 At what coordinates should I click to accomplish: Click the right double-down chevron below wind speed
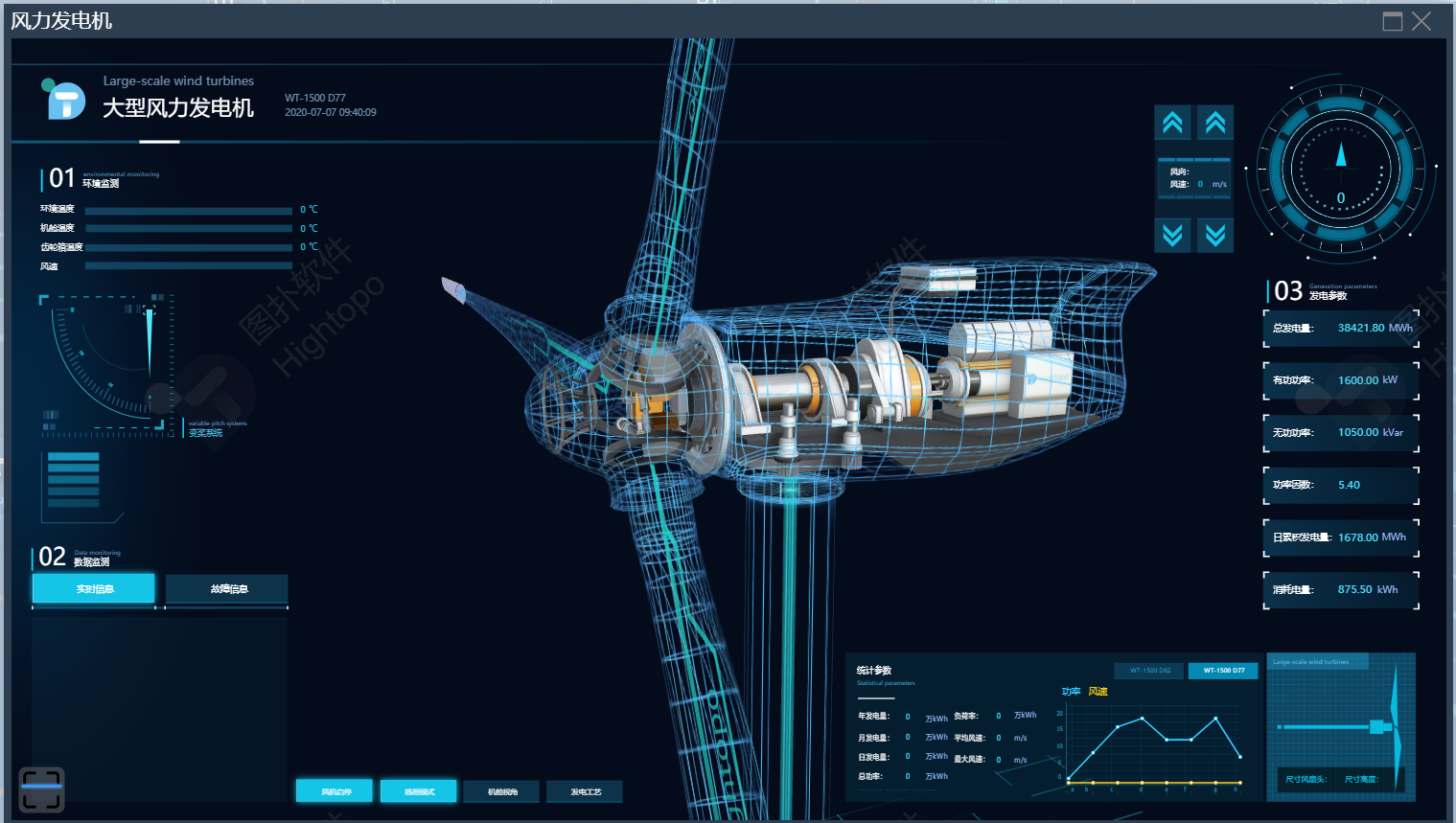pos(1215,235)
